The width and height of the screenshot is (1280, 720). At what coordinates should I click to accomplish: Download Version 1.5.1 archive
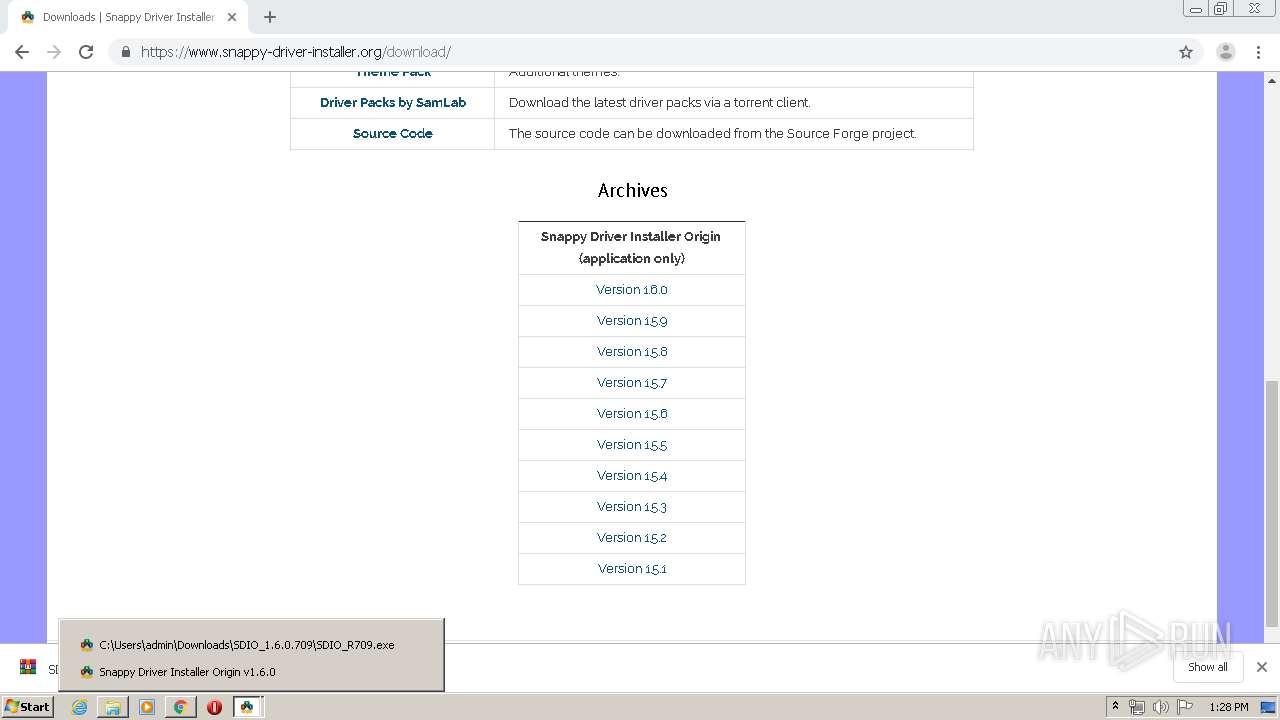632,568
